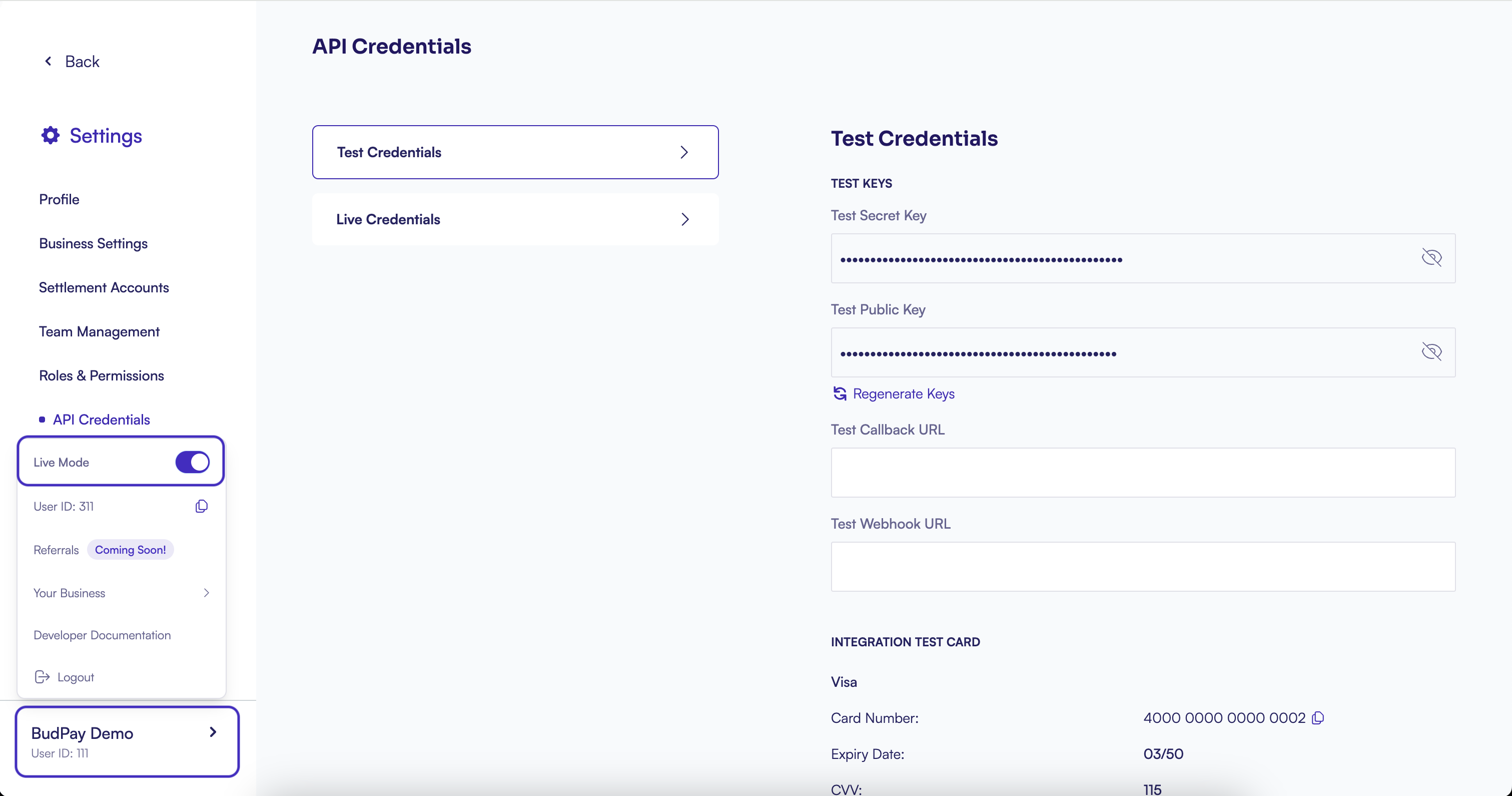
Task: Click inside the Test Webhook URL field
Action: (1143, 566)
